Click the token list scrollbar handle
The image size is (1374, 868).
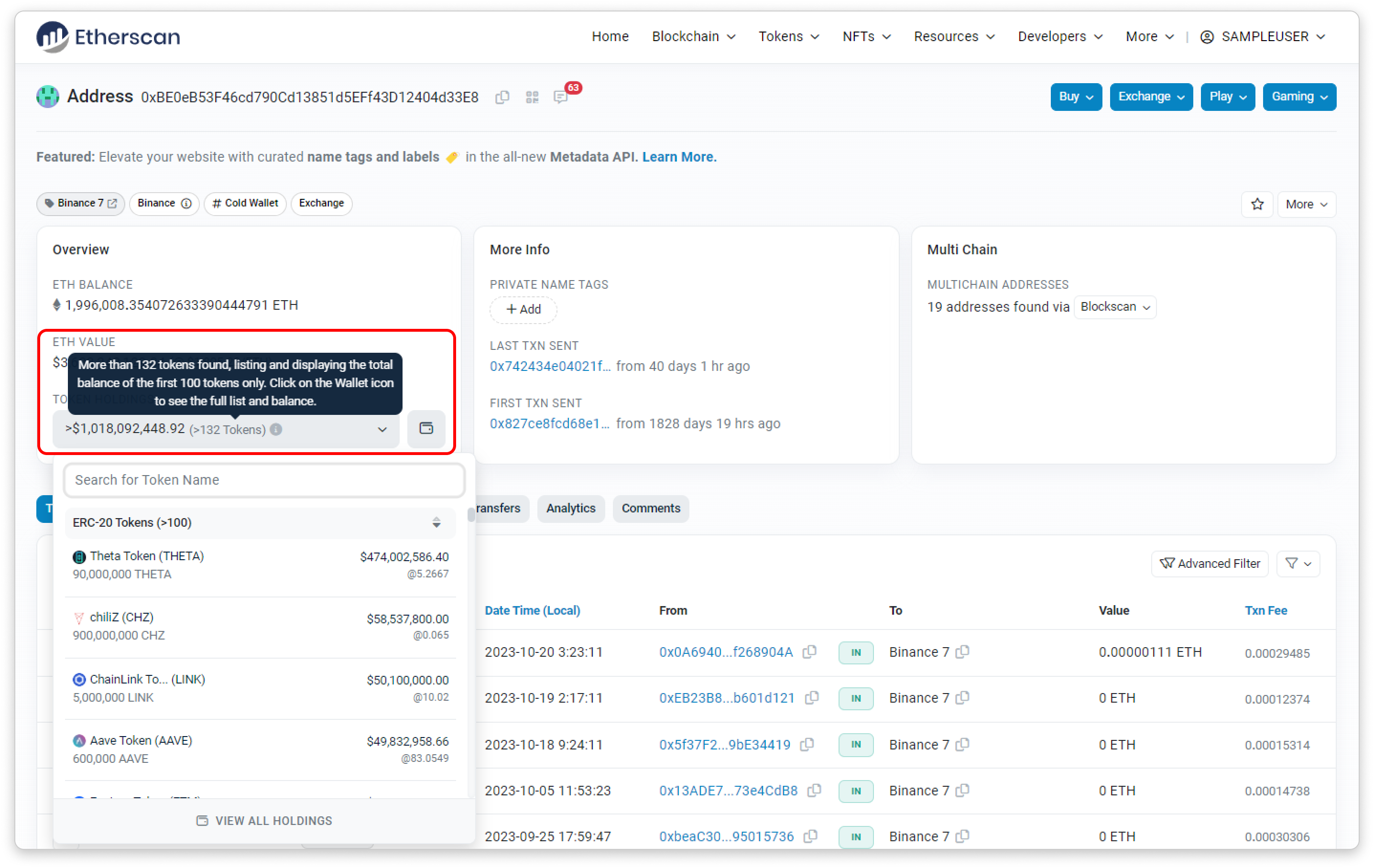point(471,514)
